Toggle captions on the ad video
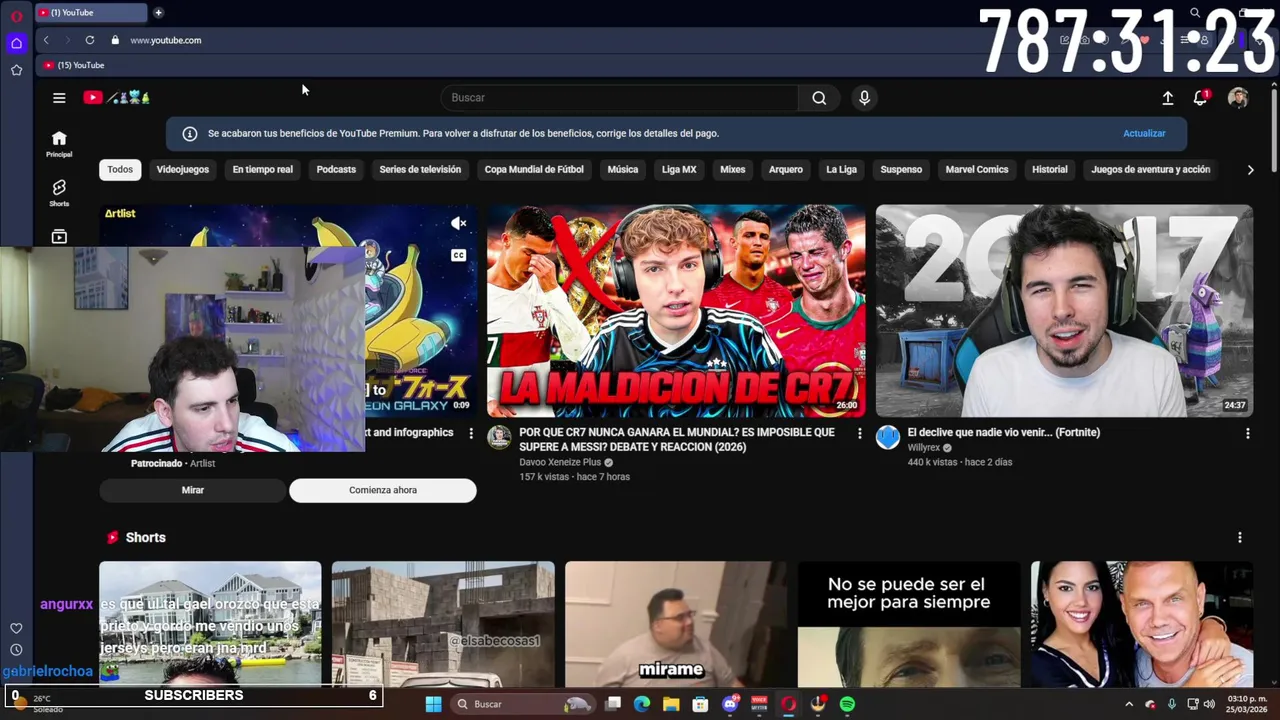The image size is (1280, 720). tap(459, 255)
